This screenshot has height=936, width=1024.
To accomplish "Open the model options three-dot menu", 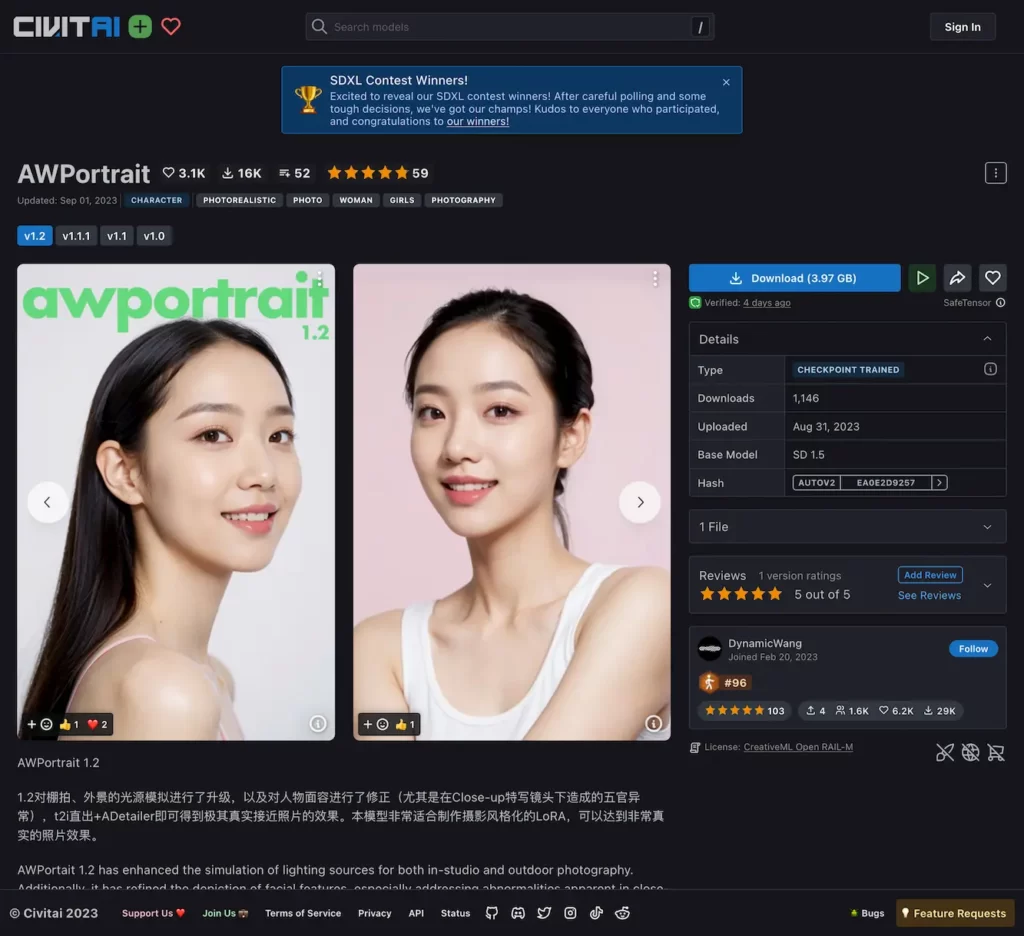I will [996, 172].
